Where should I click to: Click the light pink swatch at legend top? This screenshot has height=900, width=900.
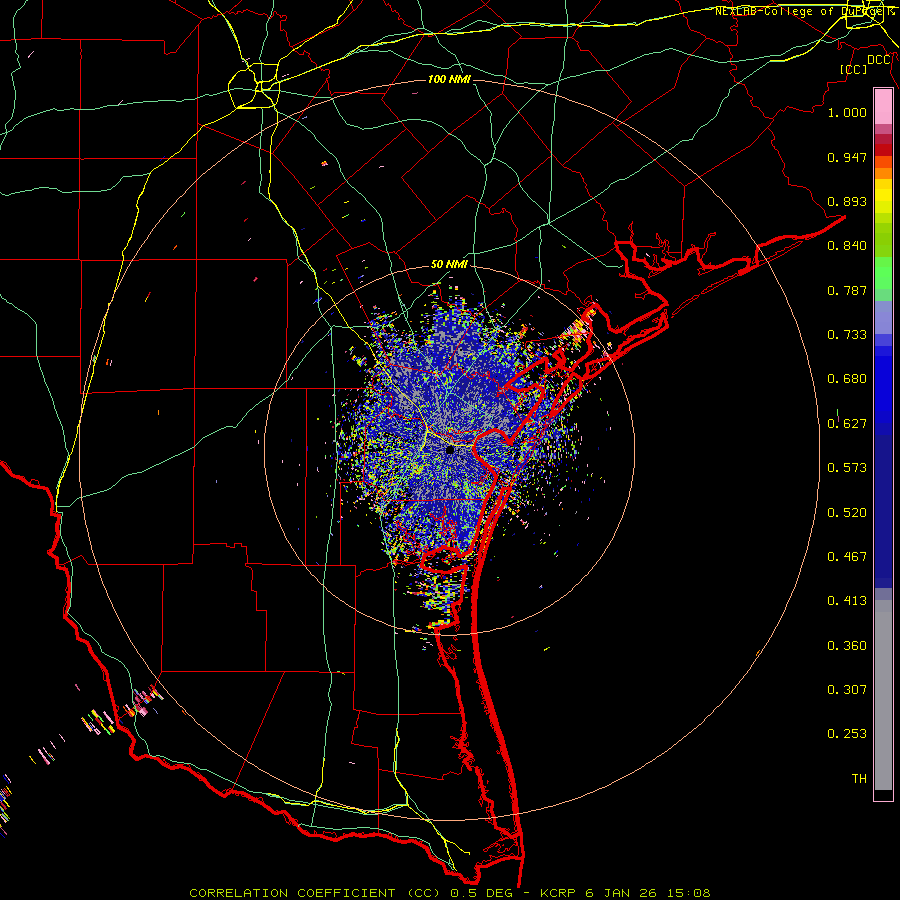pos(883,106)
